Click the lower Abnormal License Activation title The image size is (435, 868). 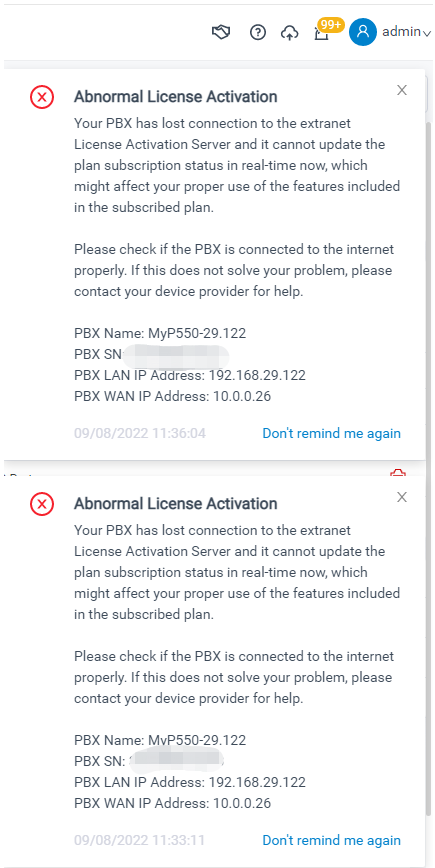coord(175,504)
